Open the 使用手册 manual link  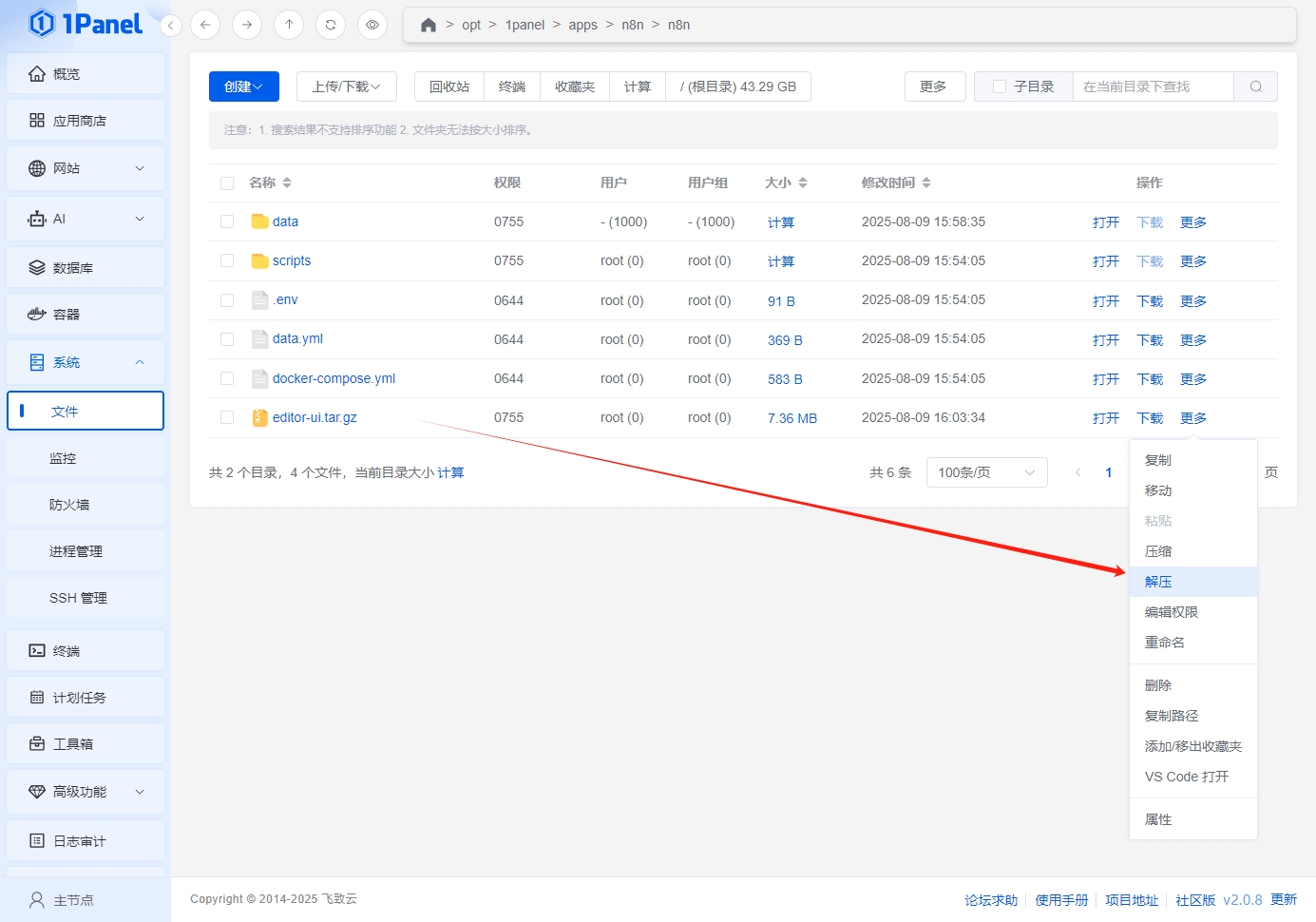[x=1061, y=900]
